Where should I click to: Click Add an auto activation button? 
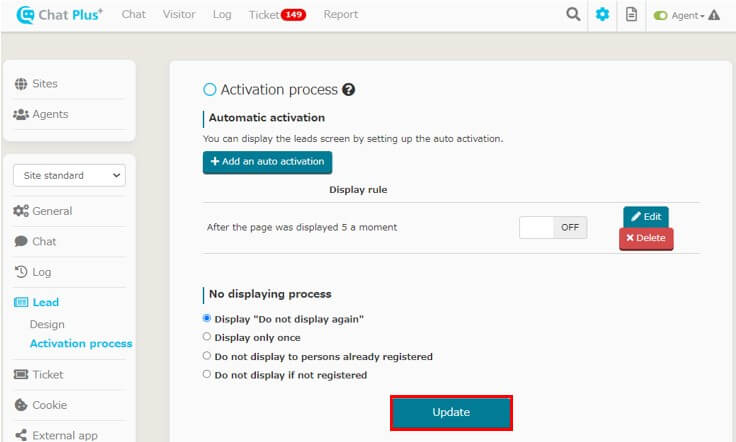[267, 162]
